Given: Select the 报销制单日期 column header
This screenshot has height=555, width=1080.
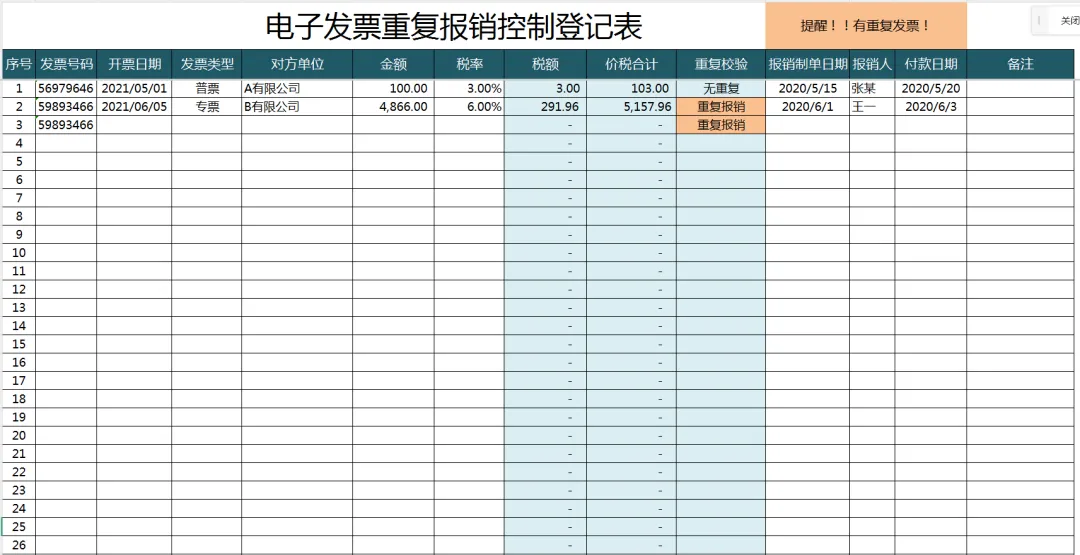Looking at the screenshot, I should [807, 65].
